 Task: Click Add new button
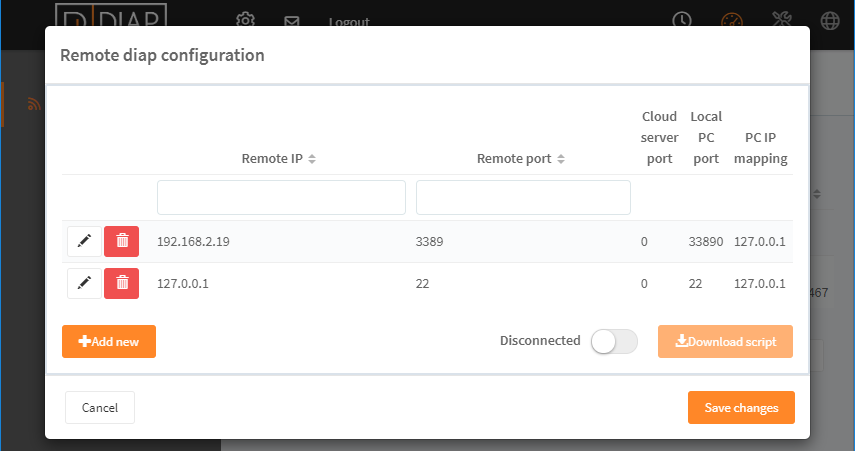tap(109, 342)
